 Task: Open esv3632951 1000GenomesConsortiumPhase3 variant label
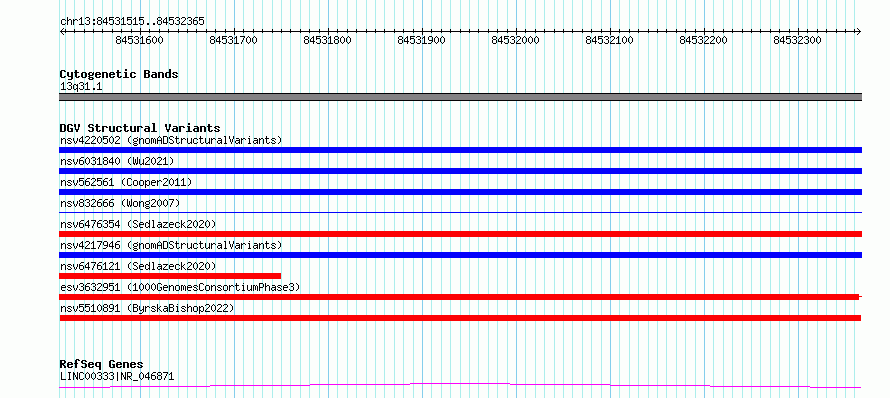coord(180,287)
